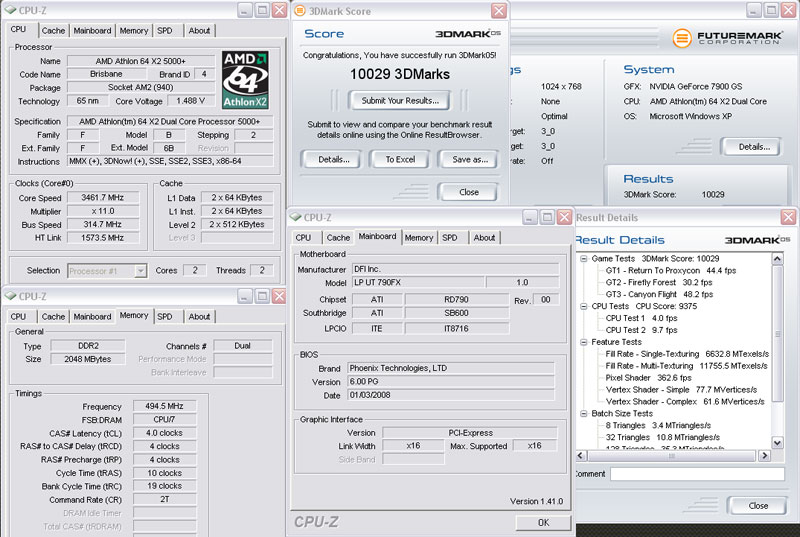Select the '32 Triangles' batch row
Viewport: 800px width, 537px height.
(662, 437)
